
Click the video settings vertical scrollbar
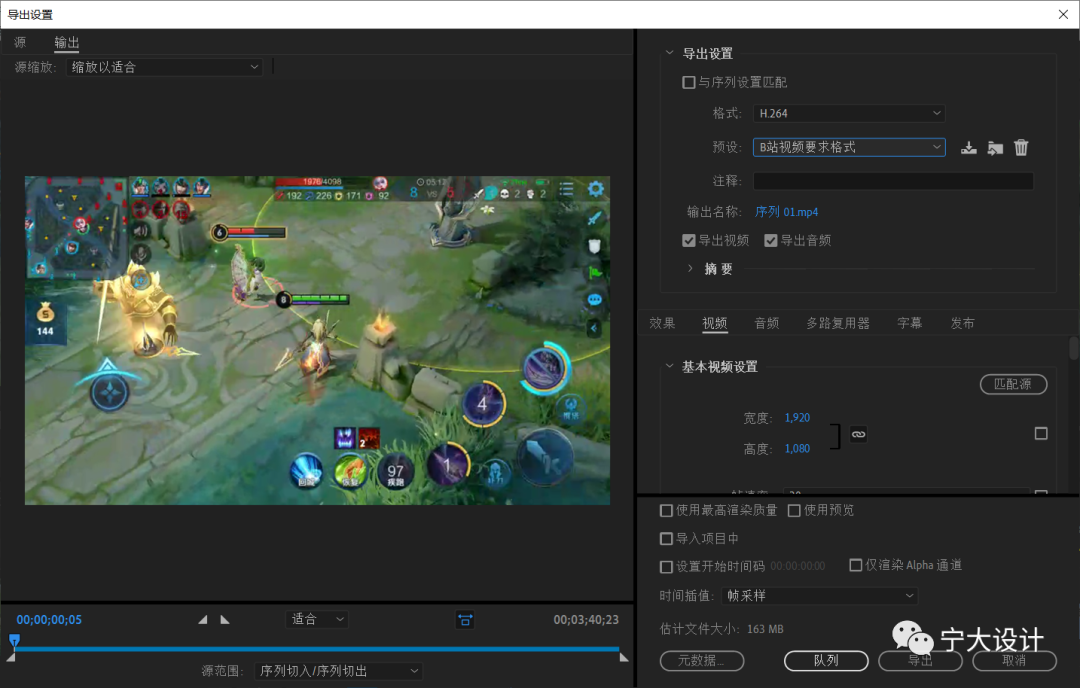1074,348
